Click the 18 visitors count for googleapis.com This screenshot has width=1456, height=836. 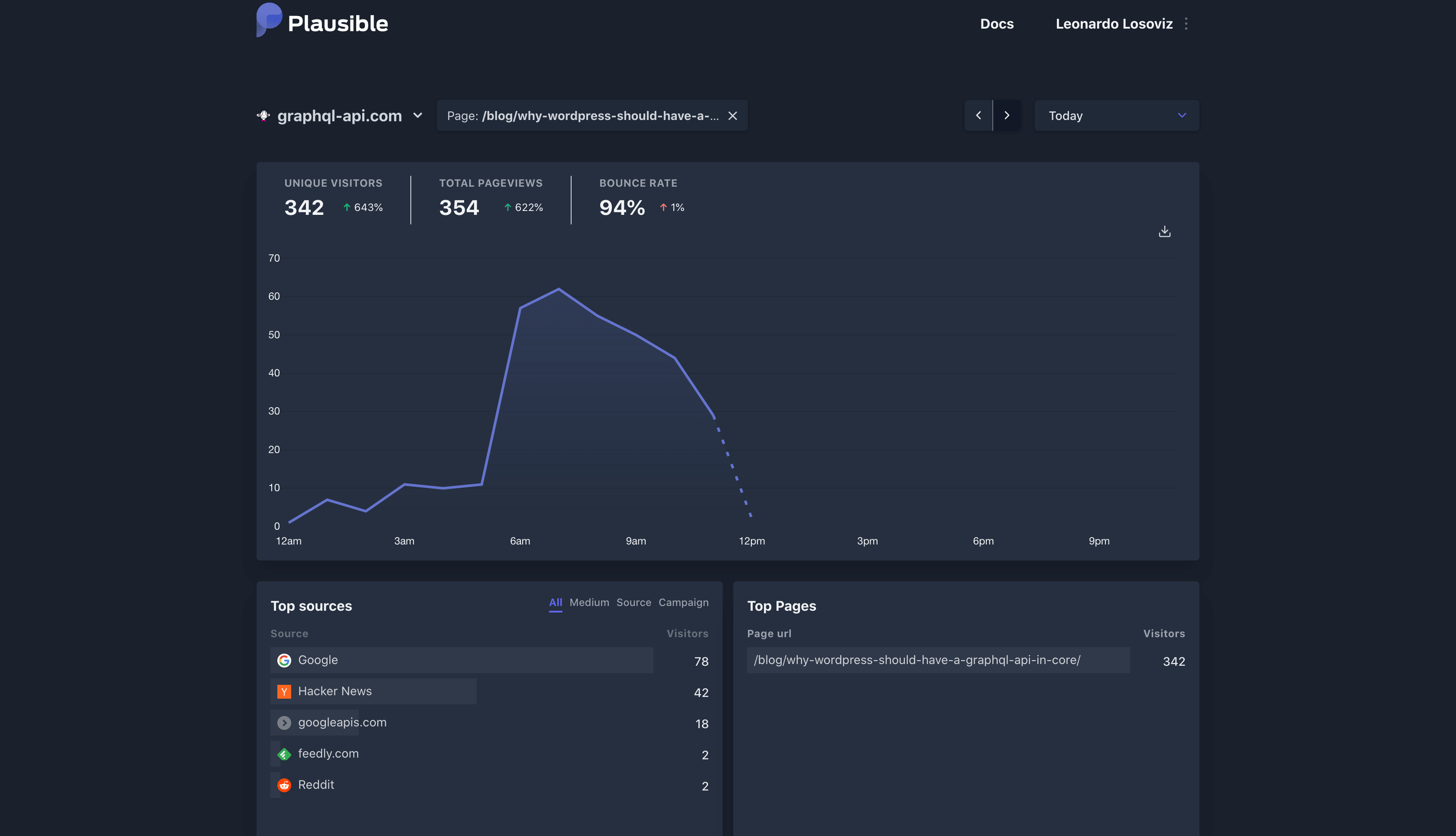(701, 723)
